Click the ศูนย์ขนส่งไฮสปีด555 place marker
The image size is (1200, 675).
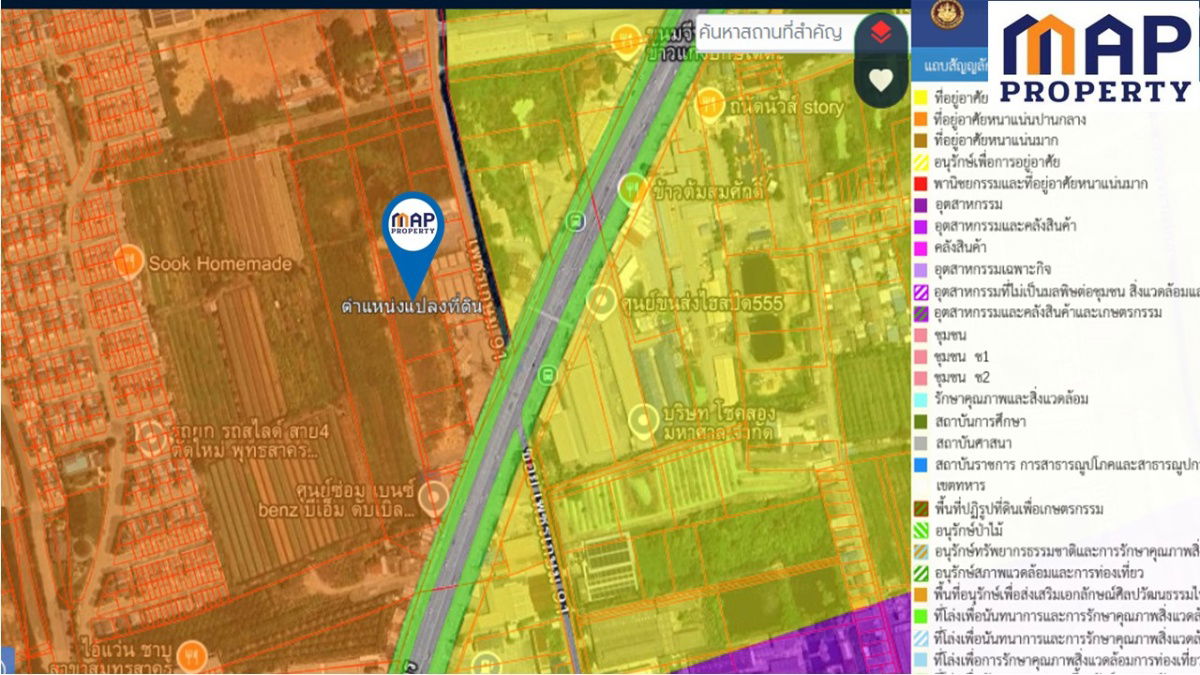click(x=600, y=300)
